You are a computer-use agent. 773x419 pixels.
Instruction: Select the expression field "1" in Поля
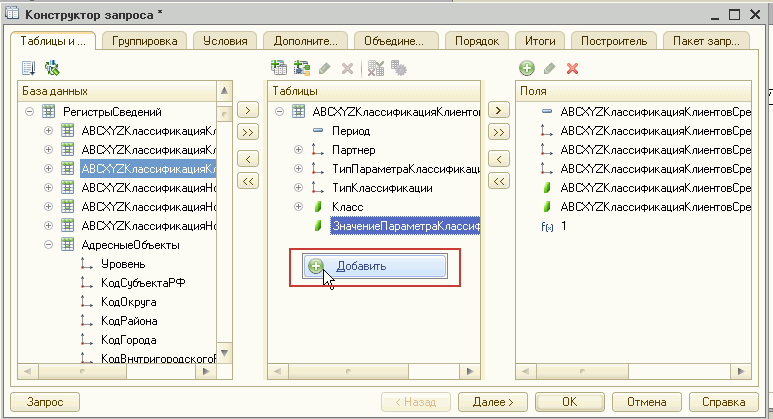[x=563, y=226]
